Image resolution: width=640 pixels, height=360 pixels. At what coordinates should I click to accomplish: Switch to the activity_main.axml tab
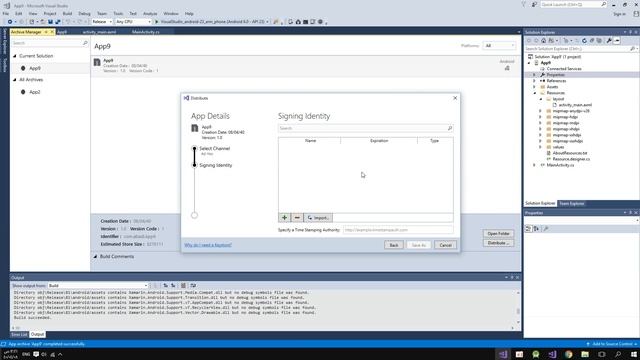(100, 32)
